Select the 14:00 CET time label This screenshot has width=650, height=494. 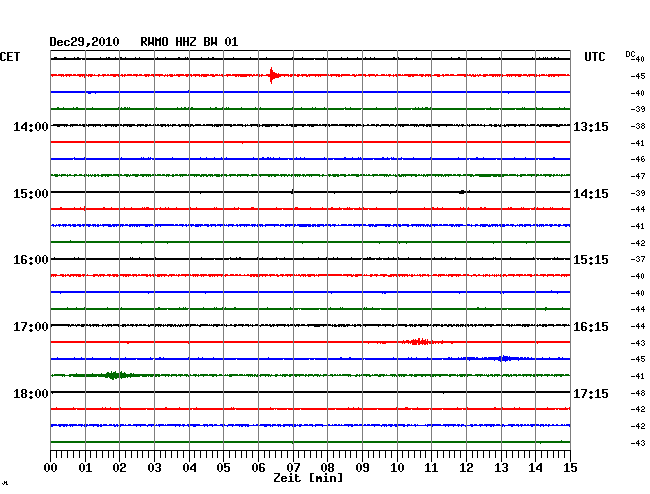tap(31, 126)
